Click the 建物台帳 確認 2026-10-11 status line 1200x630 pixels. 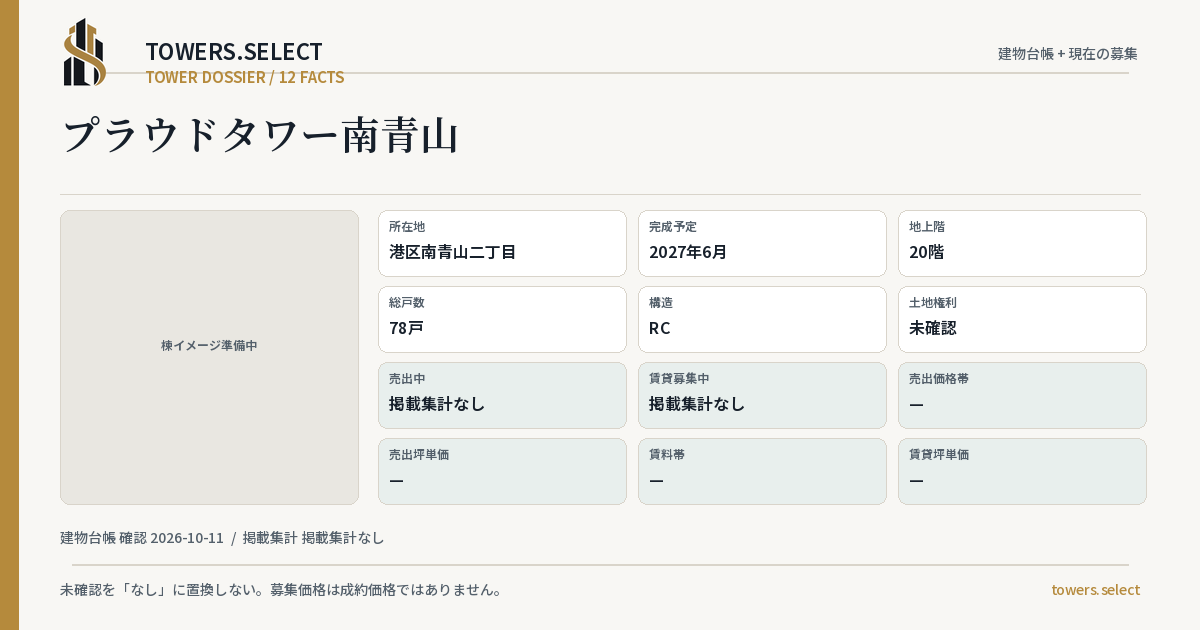coord(222,538)
